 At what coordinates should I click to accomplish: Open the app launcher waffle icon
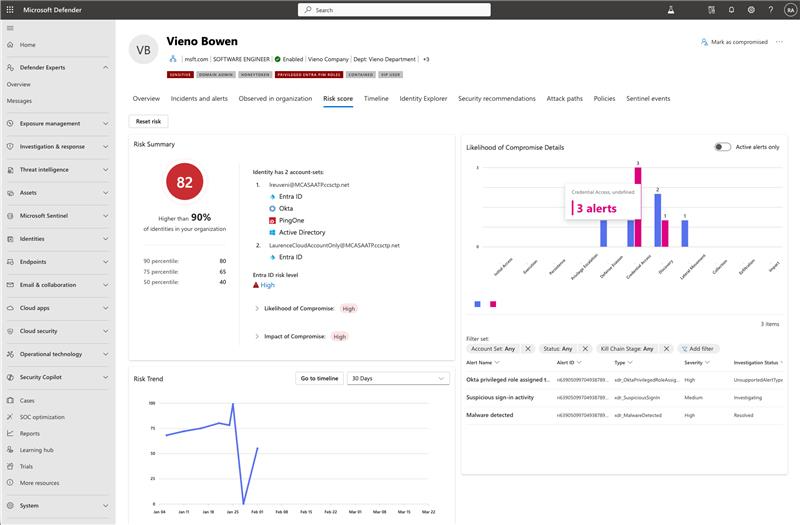[10, 10]
